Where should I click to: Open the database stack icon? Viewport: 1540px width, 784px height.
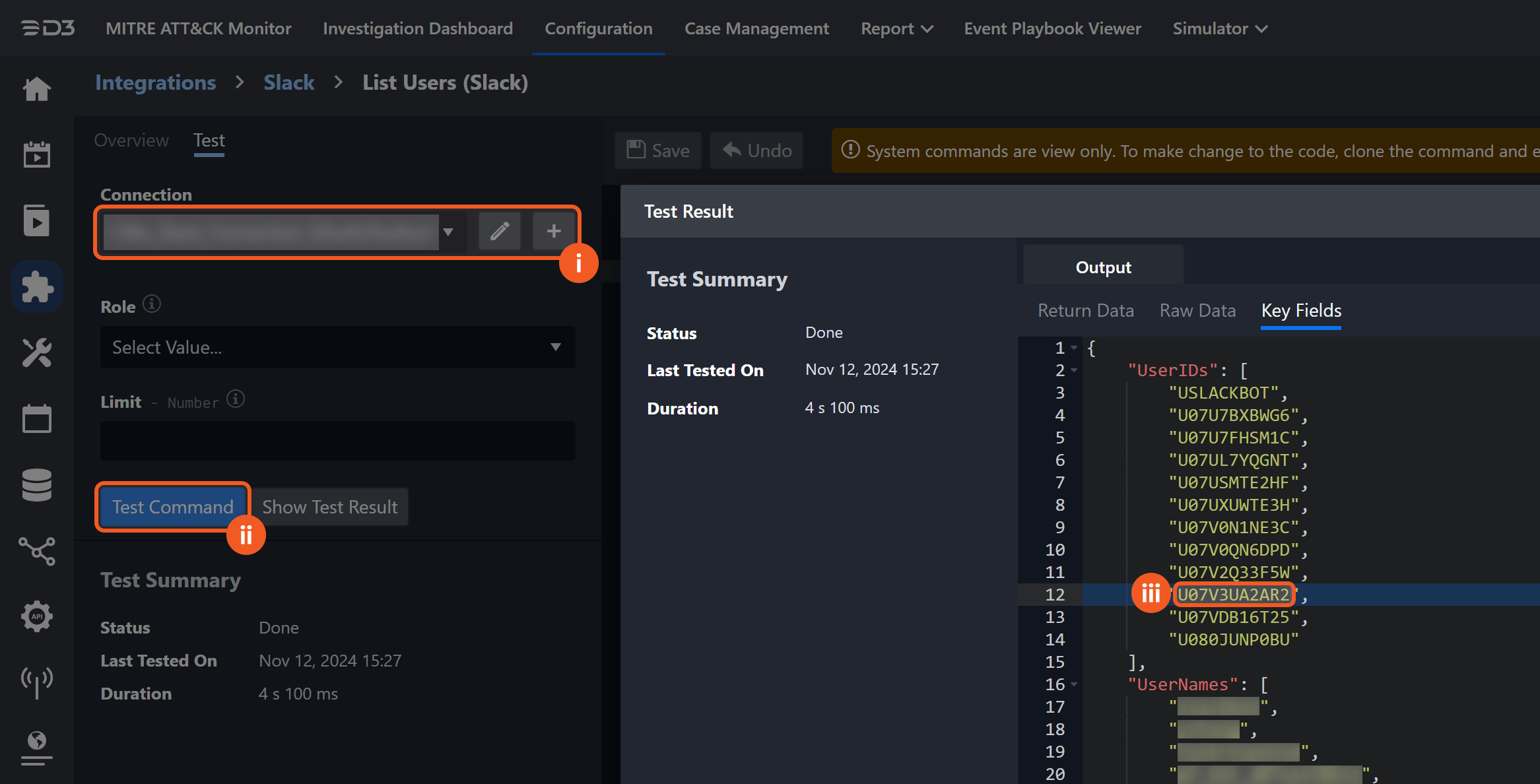(x=37, y=485)
